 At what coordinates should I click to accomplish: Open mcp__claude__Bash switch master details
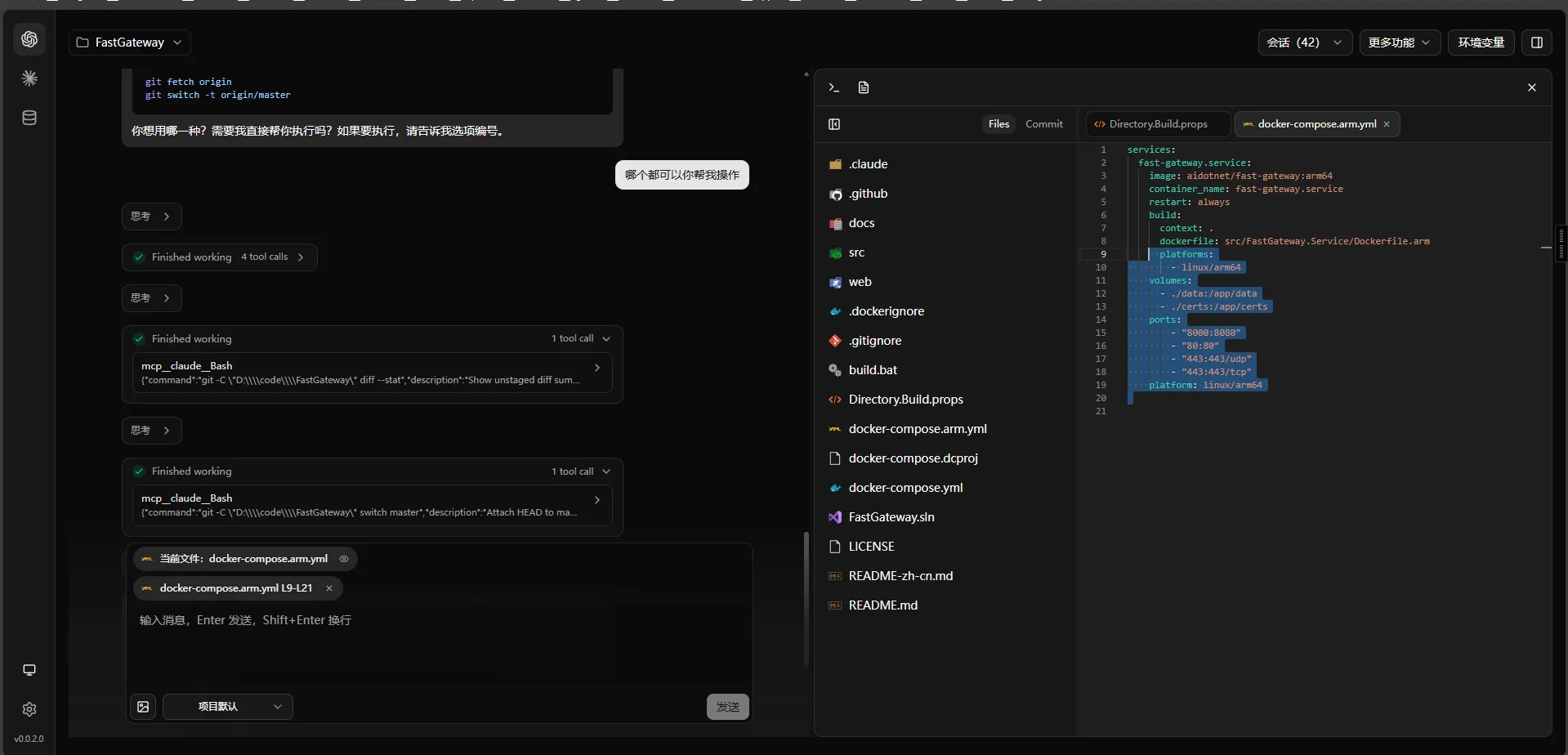[x=372, y=505]
